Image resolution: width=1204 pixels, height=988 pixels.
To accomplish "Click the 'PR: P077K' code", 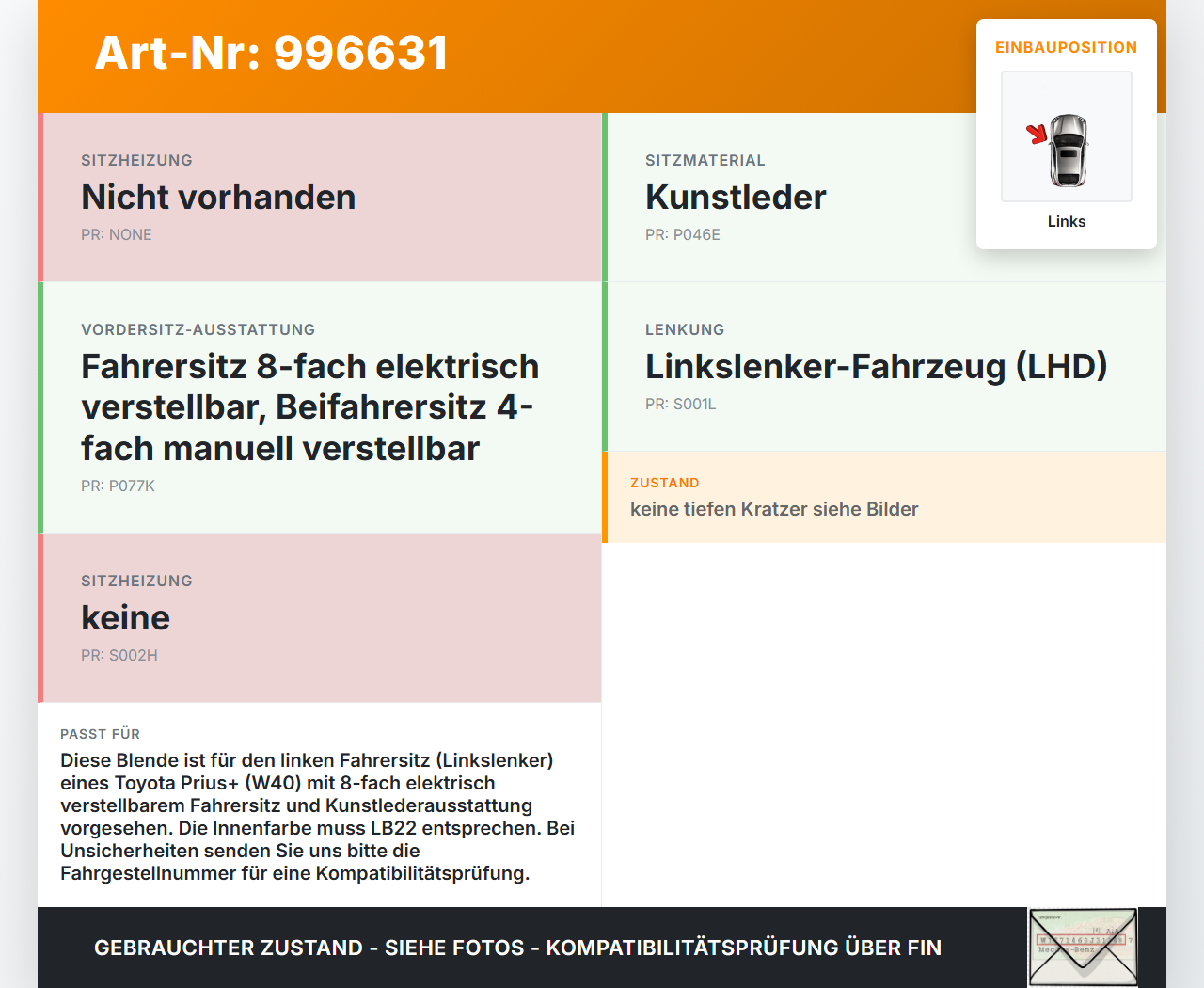I will pos(118,486).
